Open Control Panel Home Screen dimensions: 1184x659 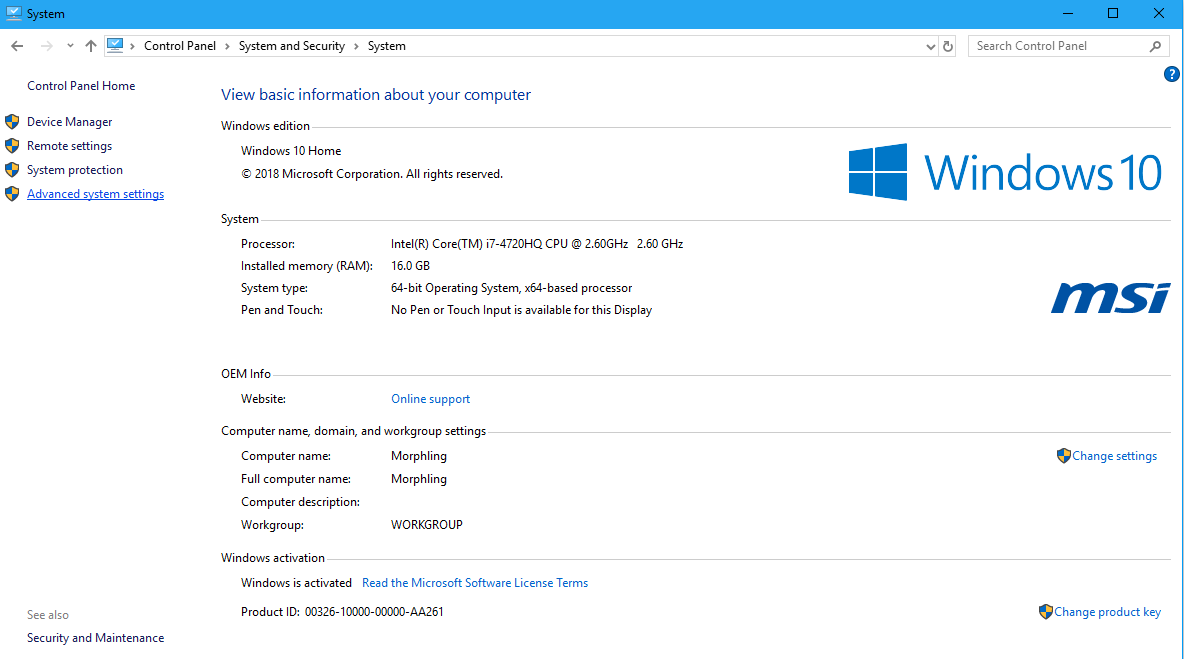coord(81,86)
